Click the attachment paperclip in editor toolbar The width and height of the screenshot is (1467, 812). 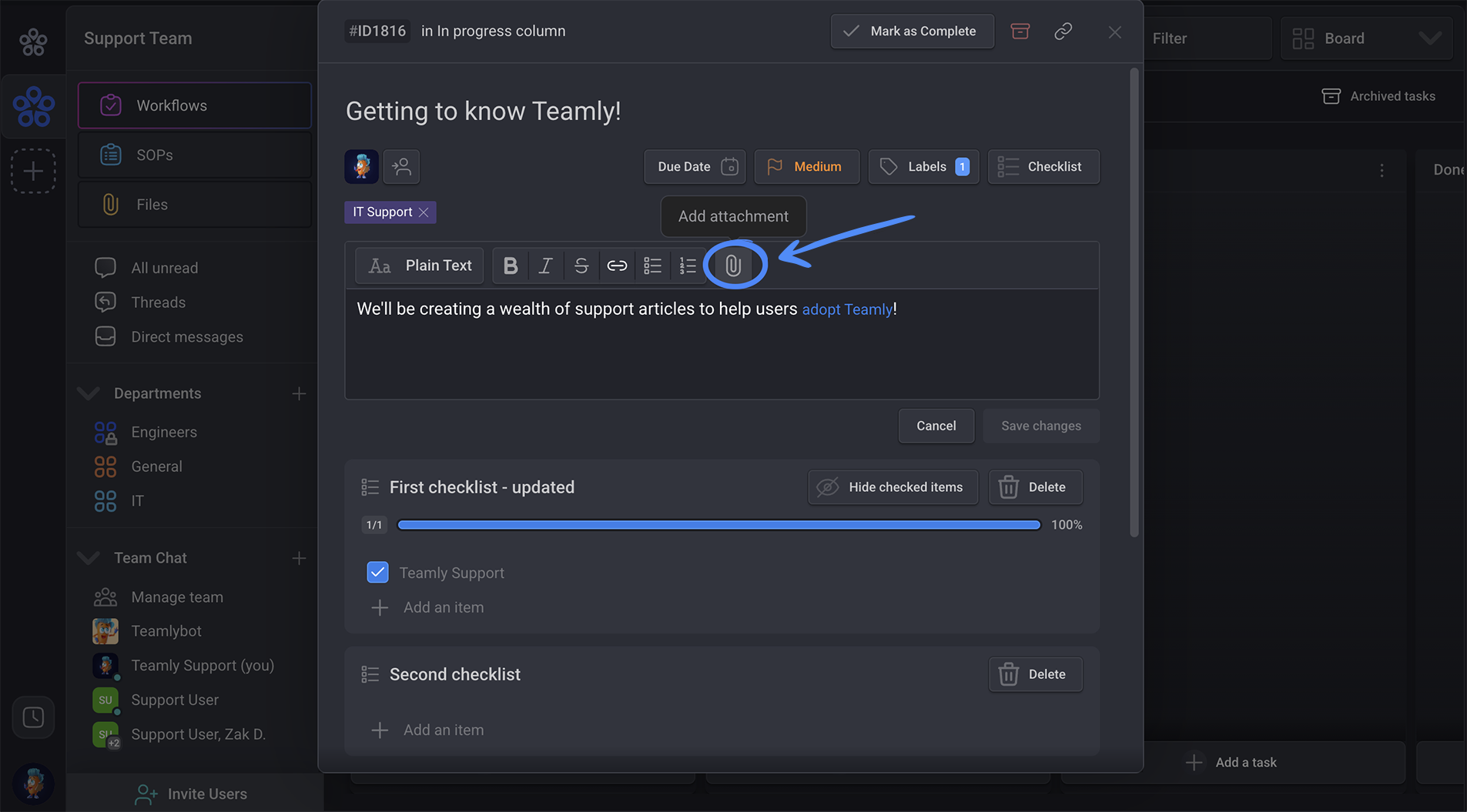point(733,266)
